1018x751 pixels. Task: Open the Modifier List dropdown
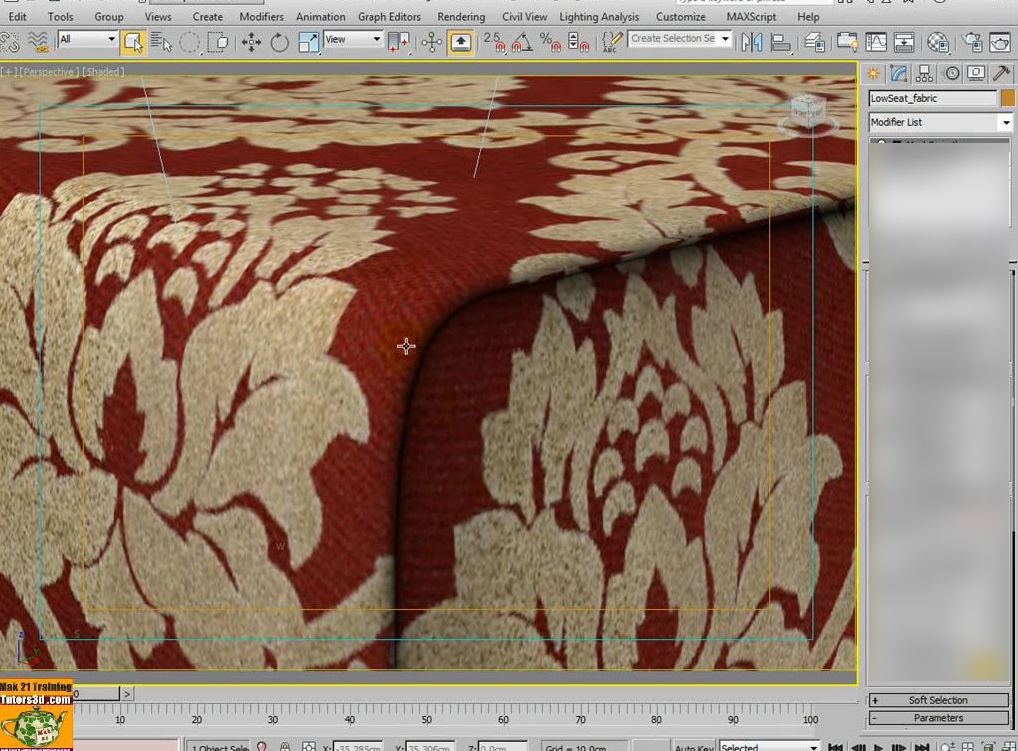pos(941,122)
